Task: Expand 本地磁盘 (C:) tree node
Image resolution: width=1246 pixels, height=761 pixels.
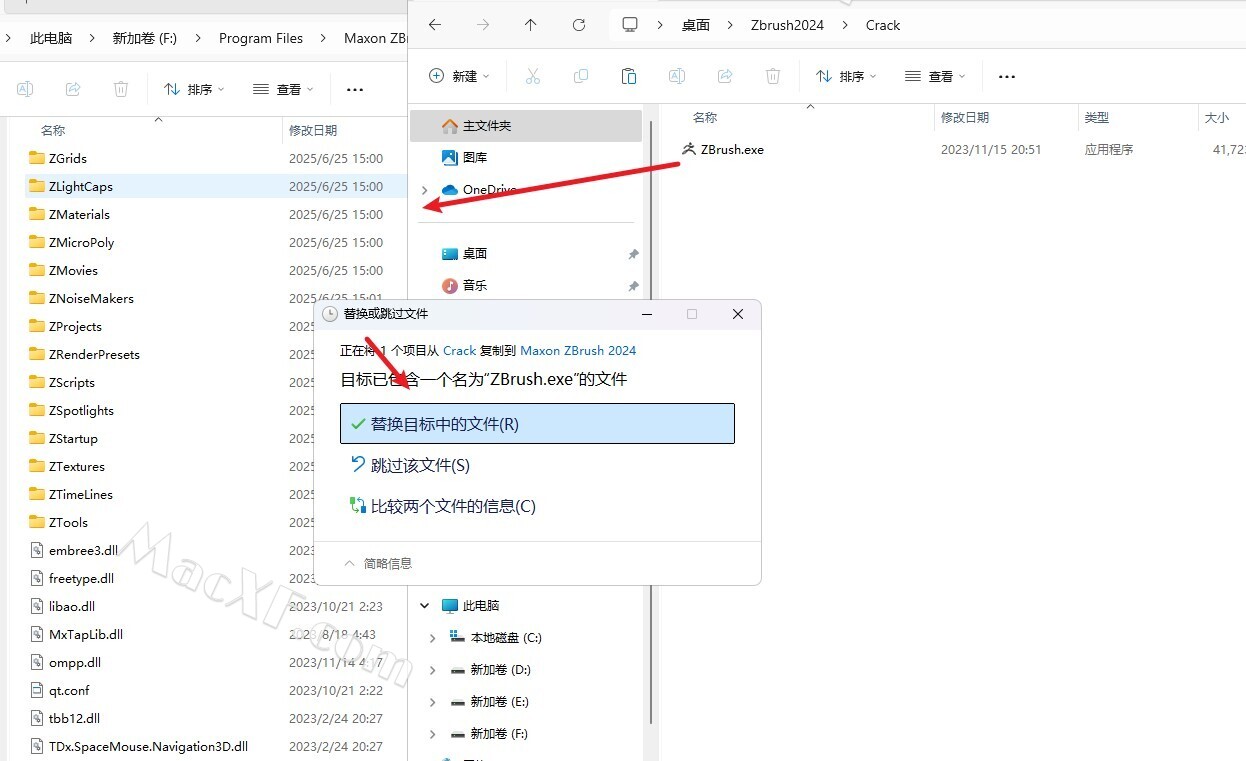Action: [x=433, y=638]
